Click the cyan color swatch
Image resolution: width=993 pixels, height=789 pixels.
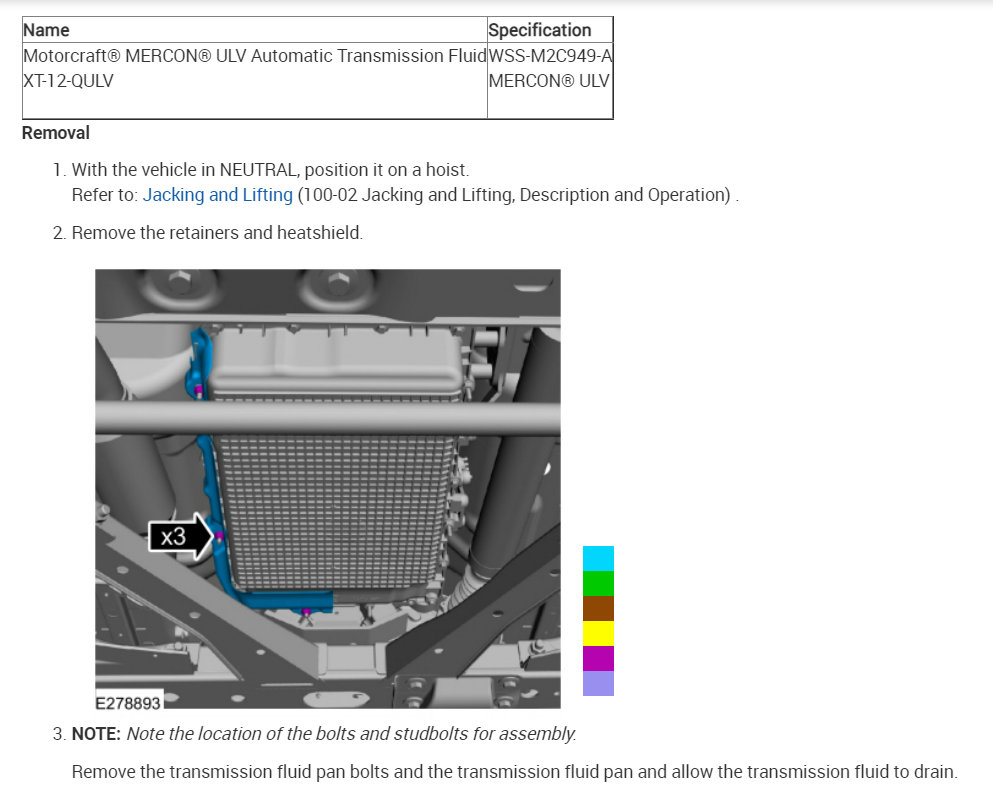pos(598,559)
